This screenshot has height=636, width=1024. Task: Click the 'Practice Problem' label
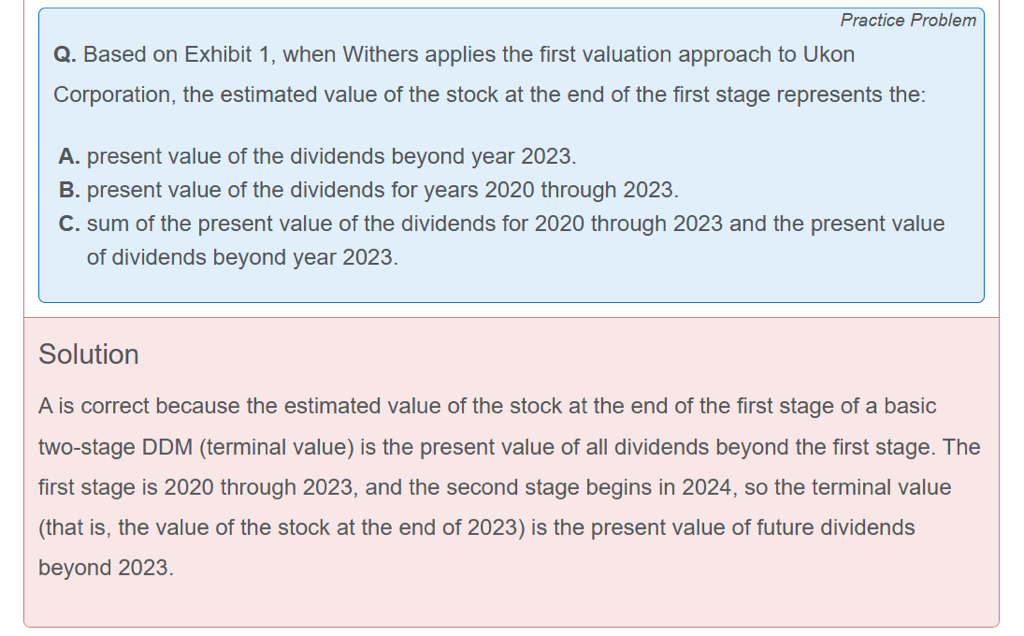pos(907,20)
